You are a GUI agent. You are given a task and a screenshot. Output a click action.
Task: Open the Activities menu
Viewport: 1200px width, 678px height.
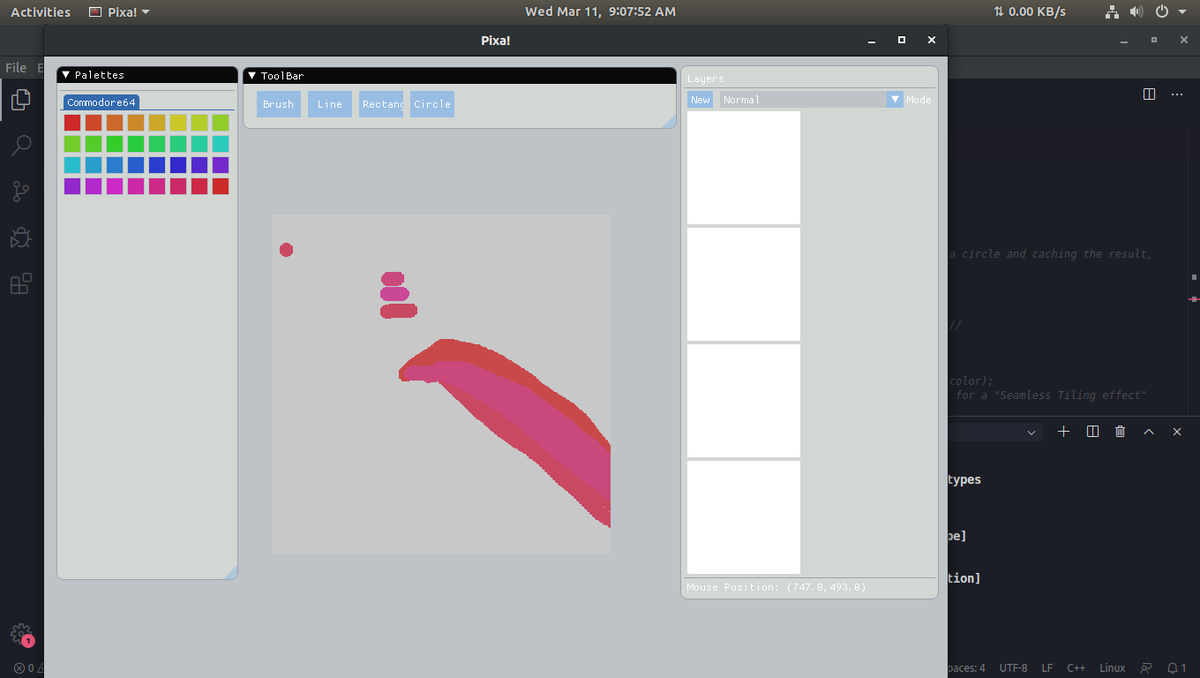(40, 11)
